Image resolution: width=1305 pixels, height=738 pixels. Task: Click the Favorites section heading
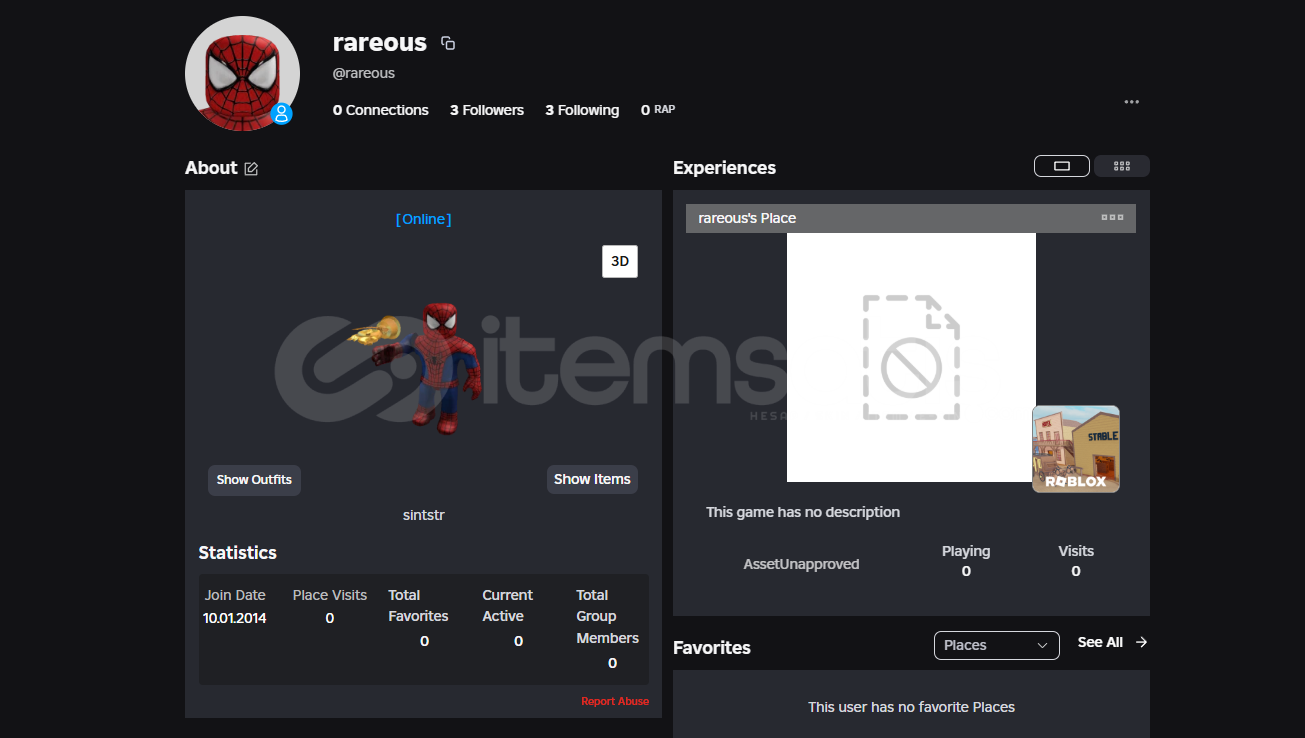pyautogui.click(x=712, y=648)
